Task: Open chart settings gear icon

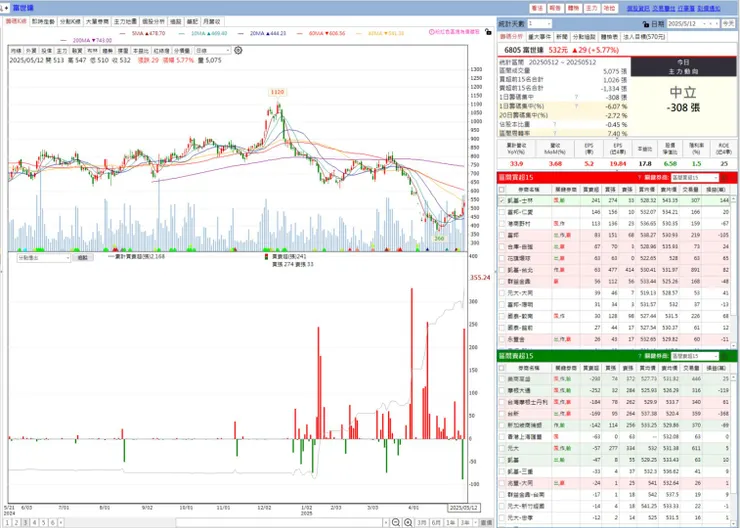Action: point(238,50)
